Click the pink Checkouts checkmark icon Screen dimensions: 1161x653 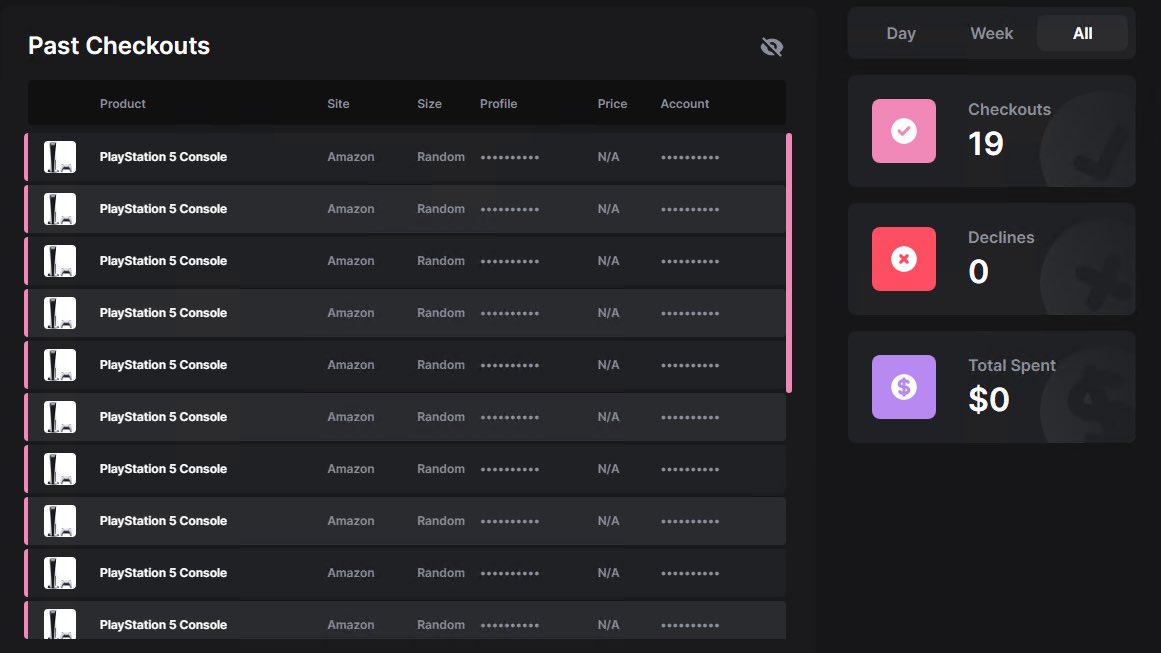pos(903,131)
